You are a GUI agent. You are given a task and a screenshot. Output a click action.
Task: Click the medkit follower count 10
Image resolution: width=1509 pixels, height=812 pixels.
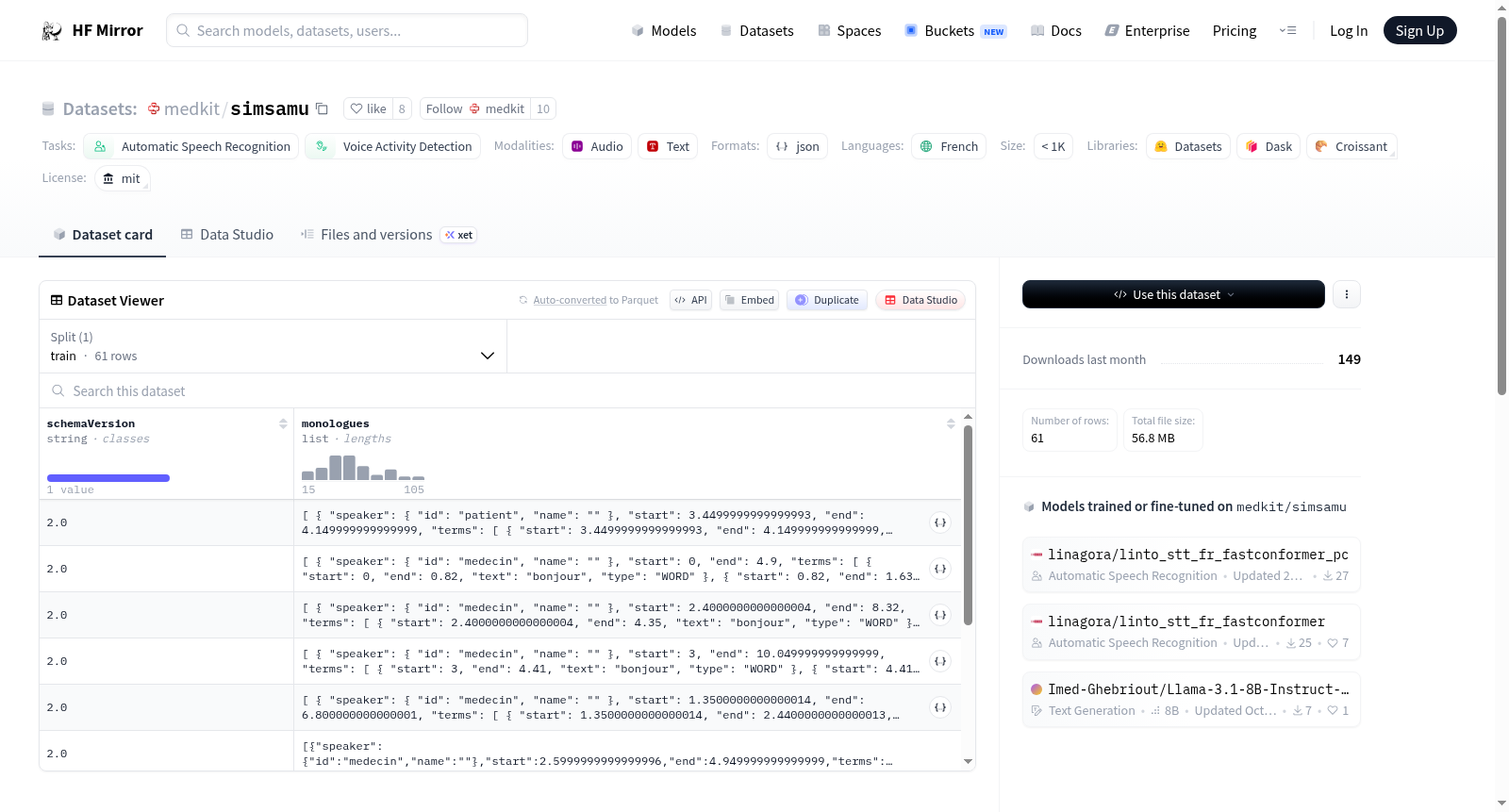point(543,108)
